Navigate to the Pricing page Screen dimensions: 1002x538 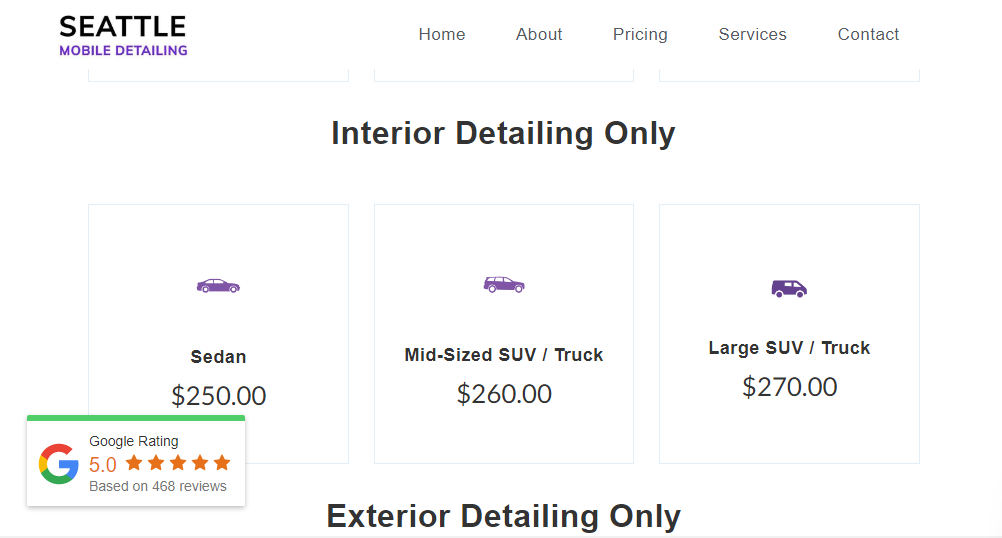[640, 34]
